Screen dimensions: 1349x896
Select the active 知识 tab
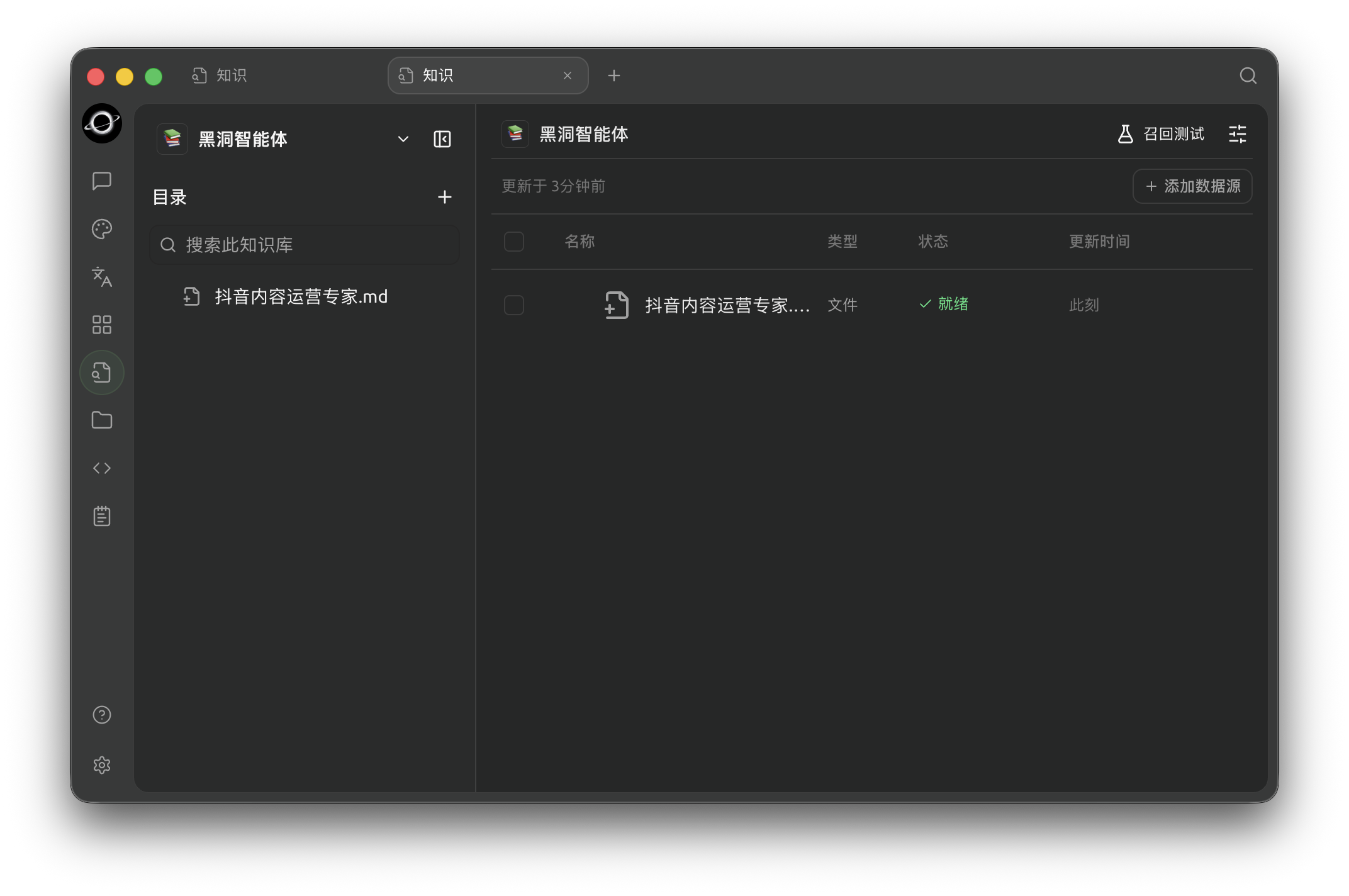coord(488,76)
